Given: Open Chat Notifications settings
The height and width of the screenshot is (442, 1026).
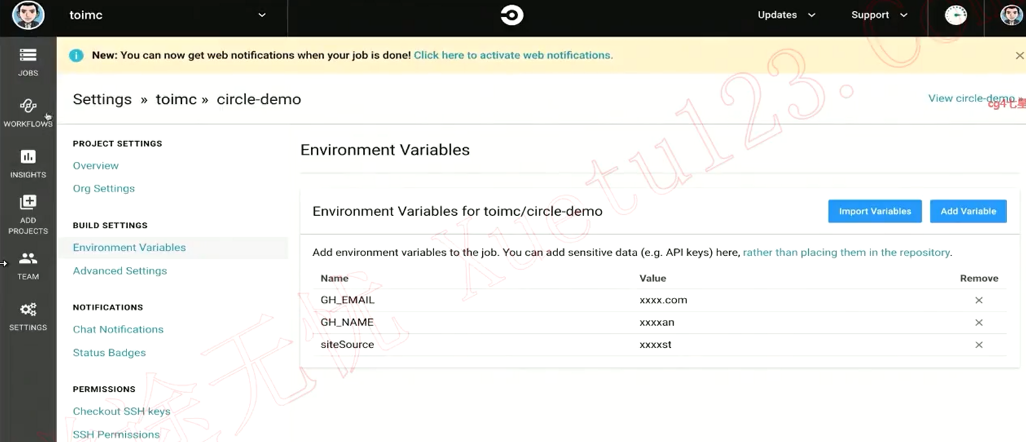Looking at the screenshot, I should click(x=118, y=329).
